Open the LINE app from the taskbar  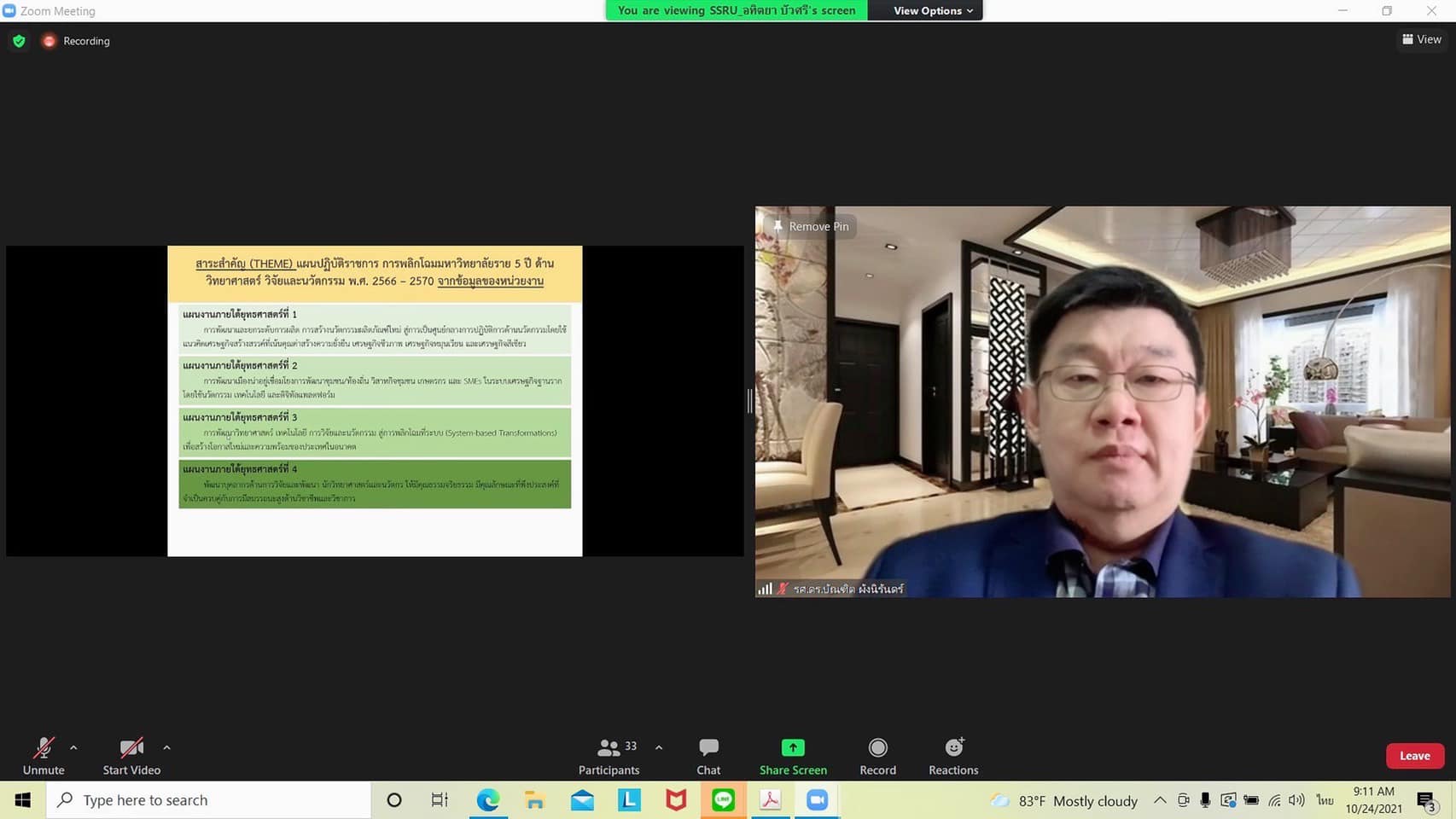tap(723, 800)
